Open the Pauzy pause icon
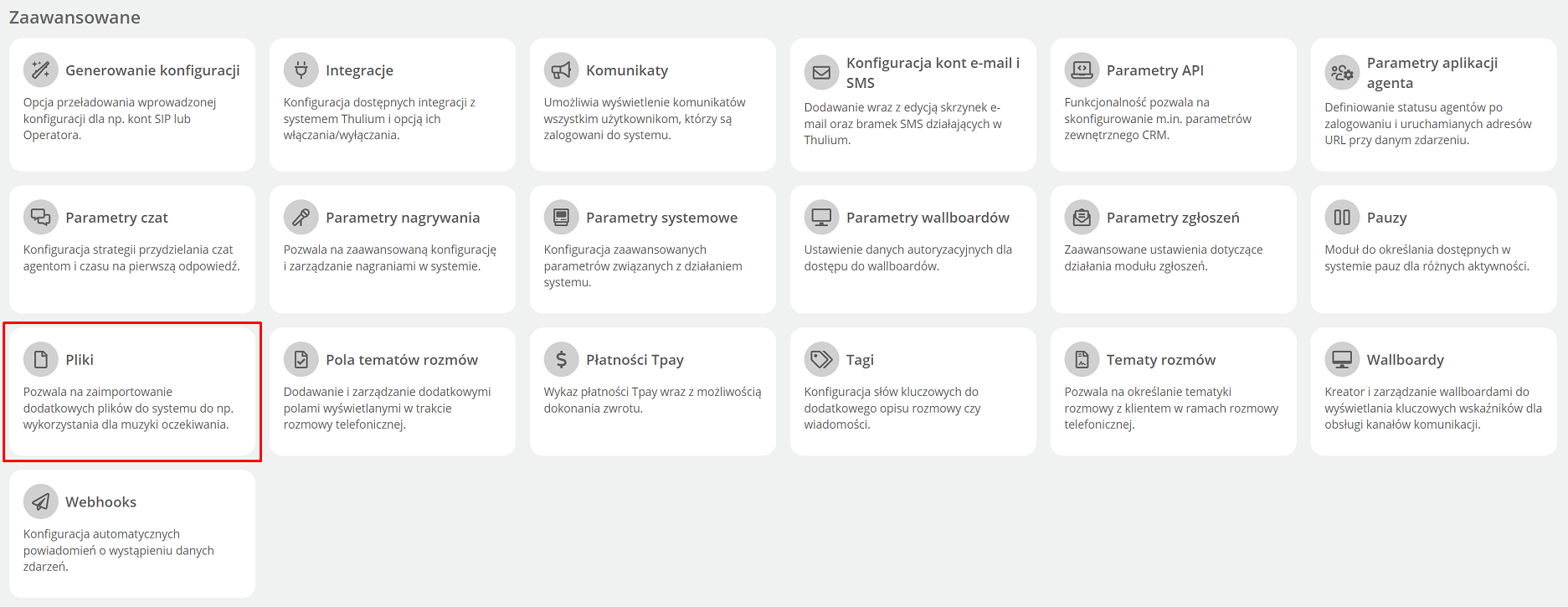Image resolution: width=1568 pixels, height=607 pixels. tap(1343, 218)
